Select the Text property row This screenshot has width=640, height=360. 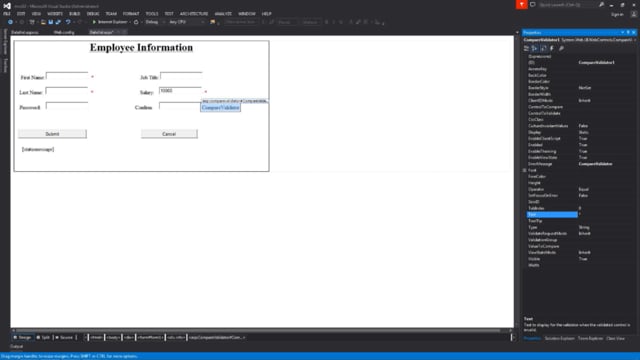pyautogui.click(x=580, y=214)
